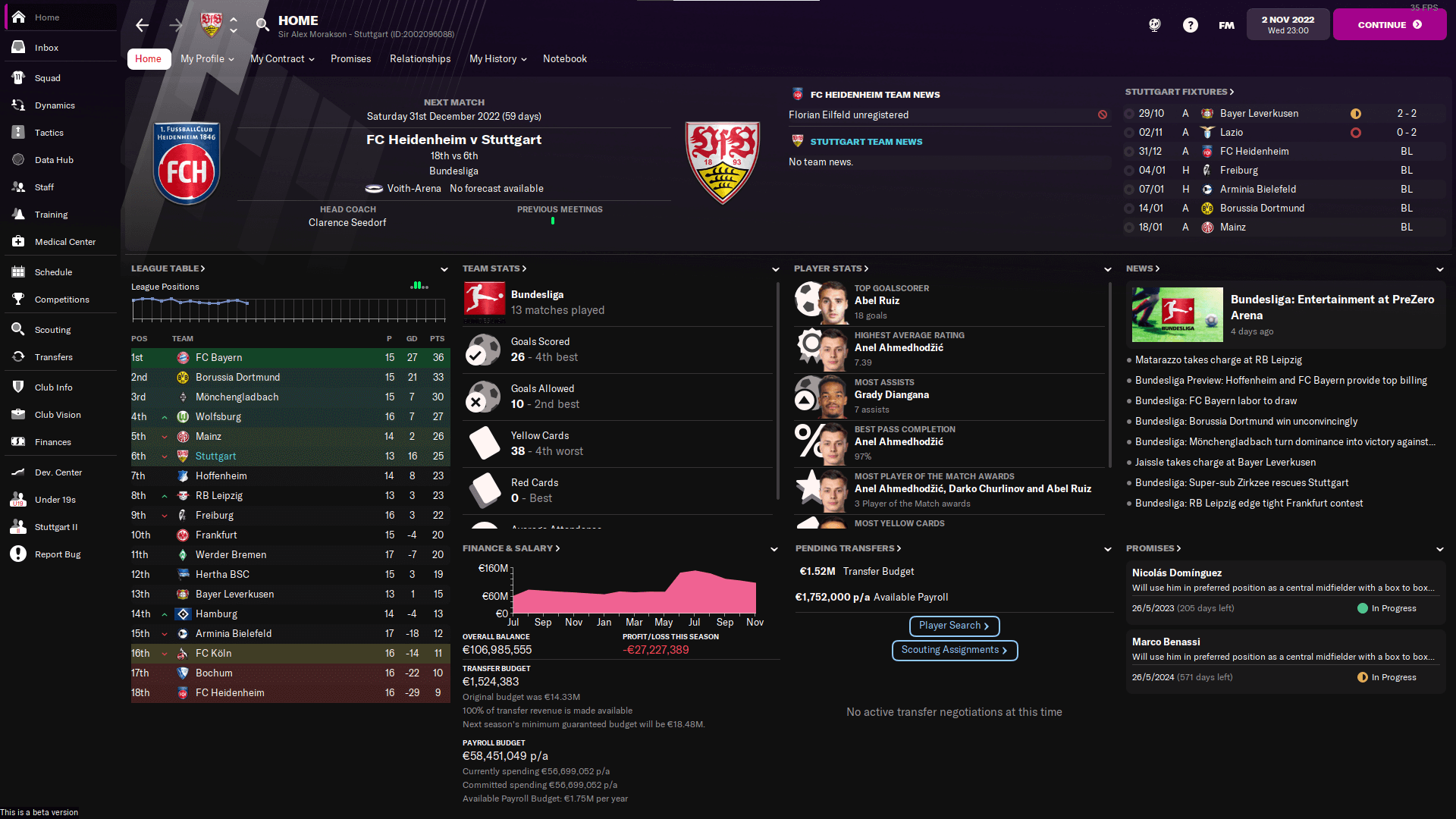This screenshot has width=1456, height=819.
Task: Expand Player Stats panel options chevron
Action: coord(1108,269)
